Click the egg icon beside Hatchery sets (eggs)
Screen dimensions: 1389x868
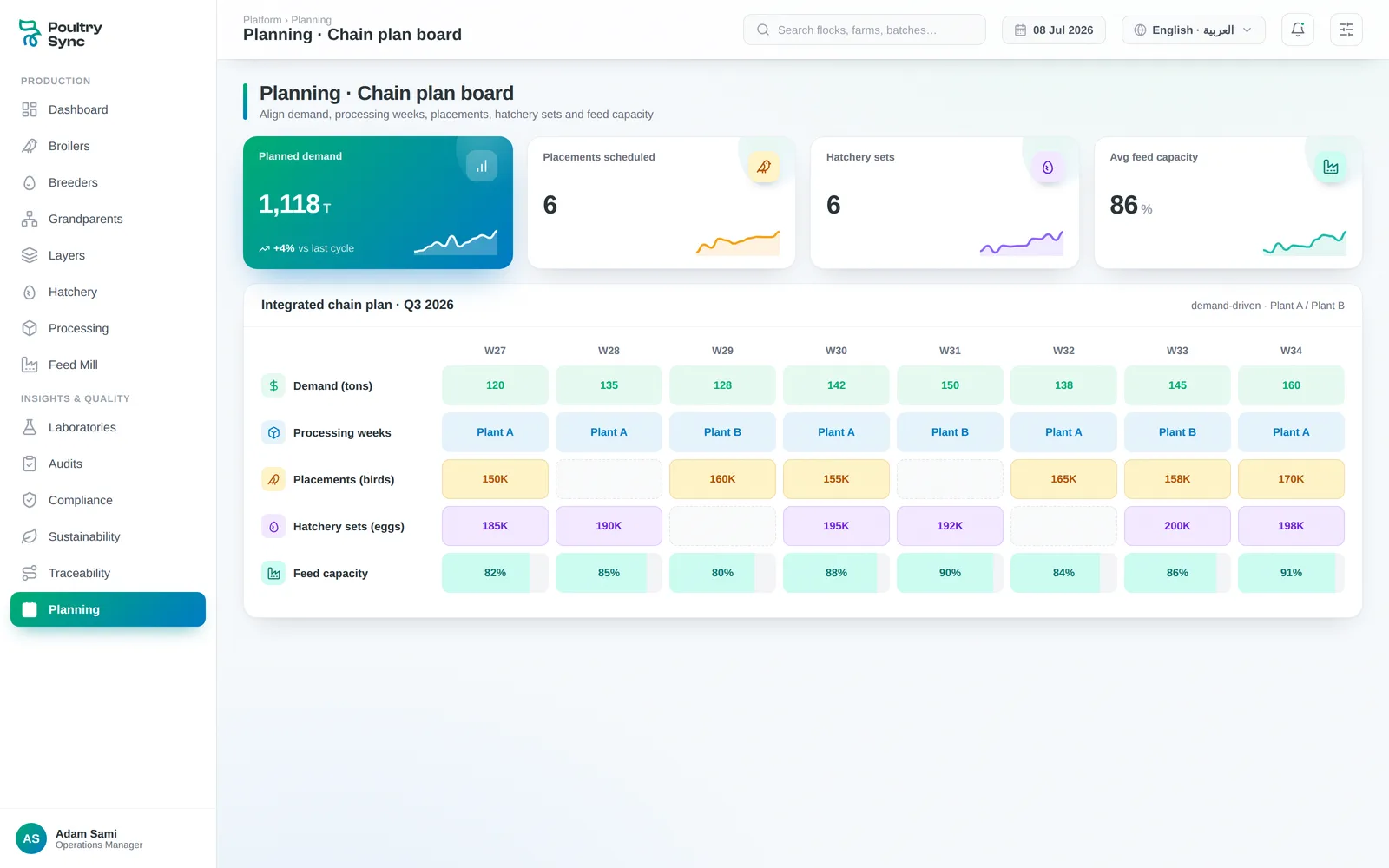(273, 526)
